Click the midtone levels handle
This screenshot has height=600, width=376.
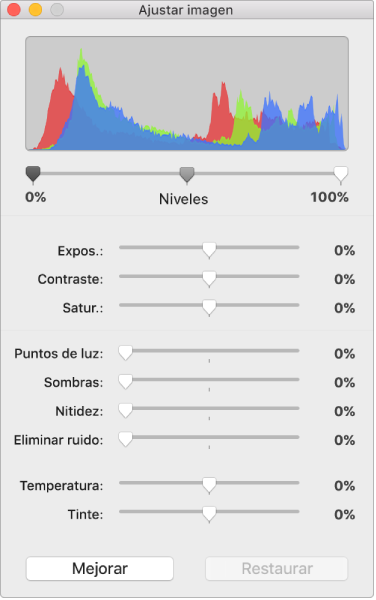187,174
